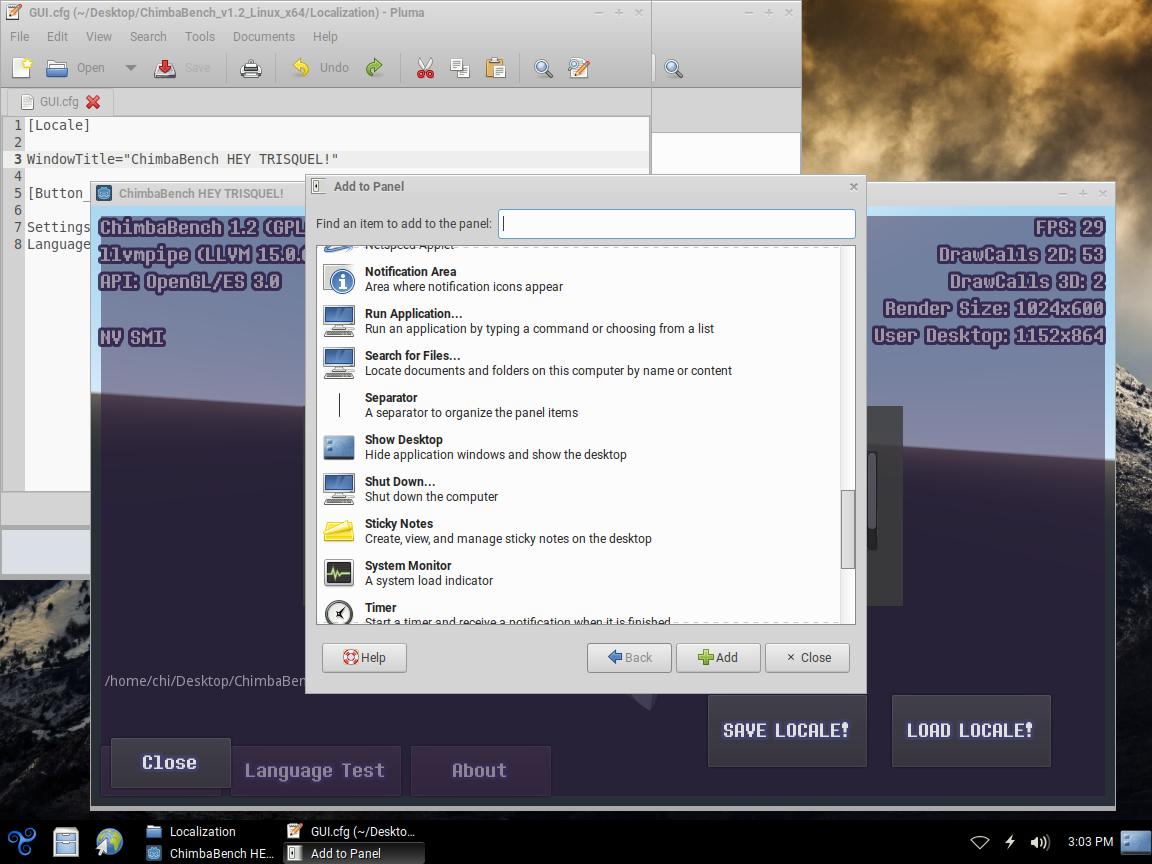The height and width of the screenshot is (864, 1152).
Task: Open the Tools menu in Pluma
Action: 200,37
